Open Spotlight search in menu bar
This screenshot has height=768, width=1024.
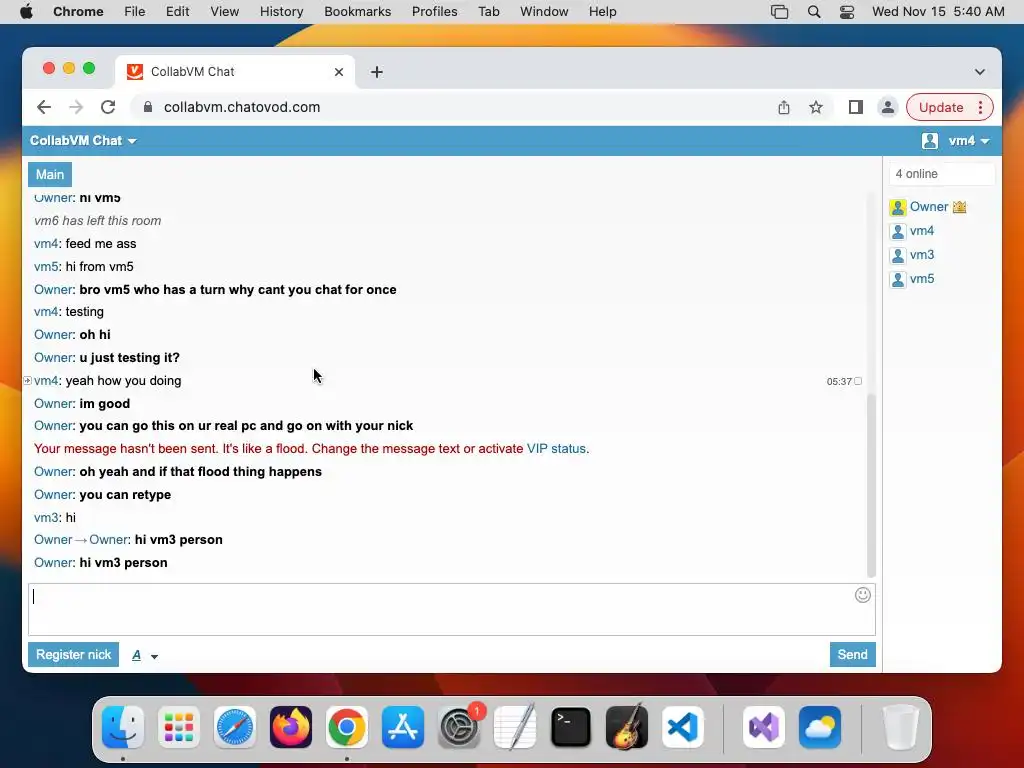tap(814, 12)
